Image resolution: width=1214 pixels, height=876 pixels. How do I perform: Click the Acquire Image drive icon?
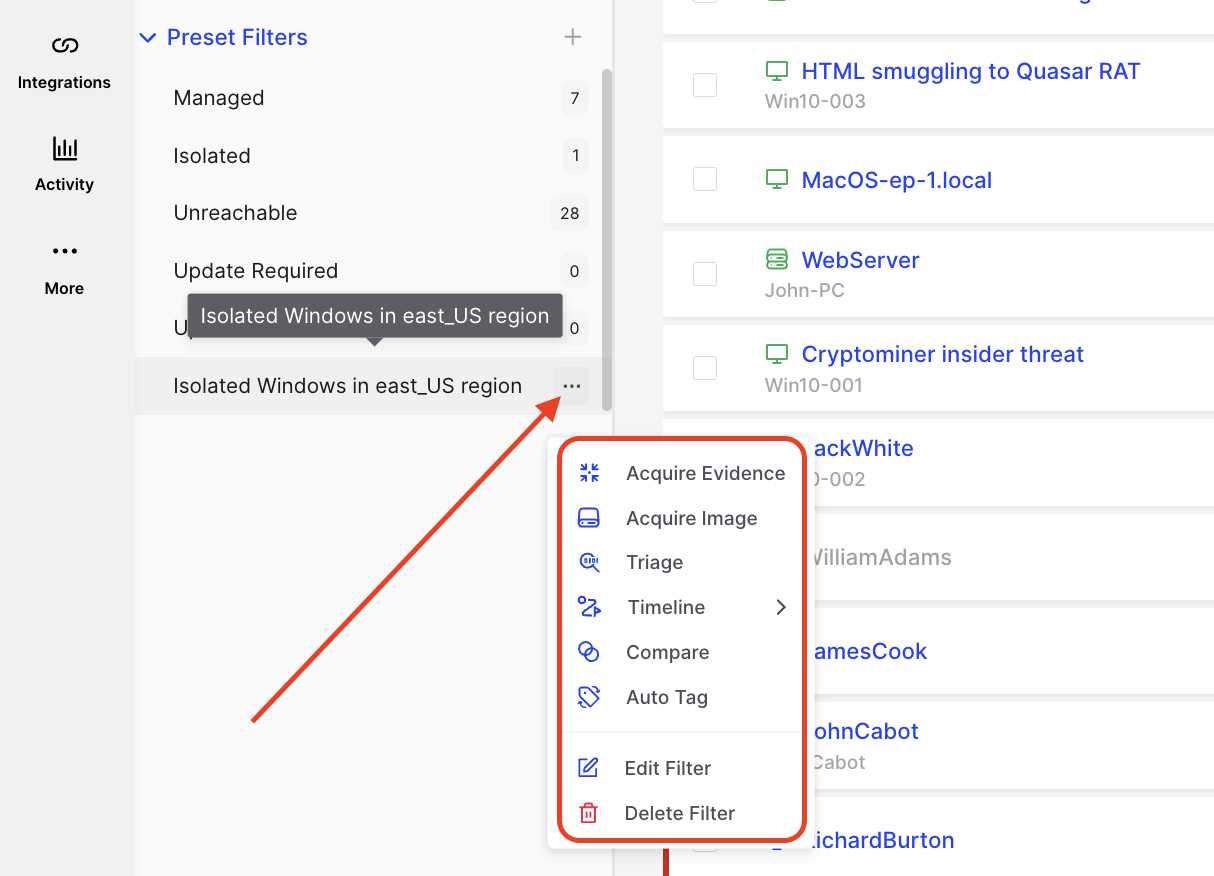coord(589,518)
